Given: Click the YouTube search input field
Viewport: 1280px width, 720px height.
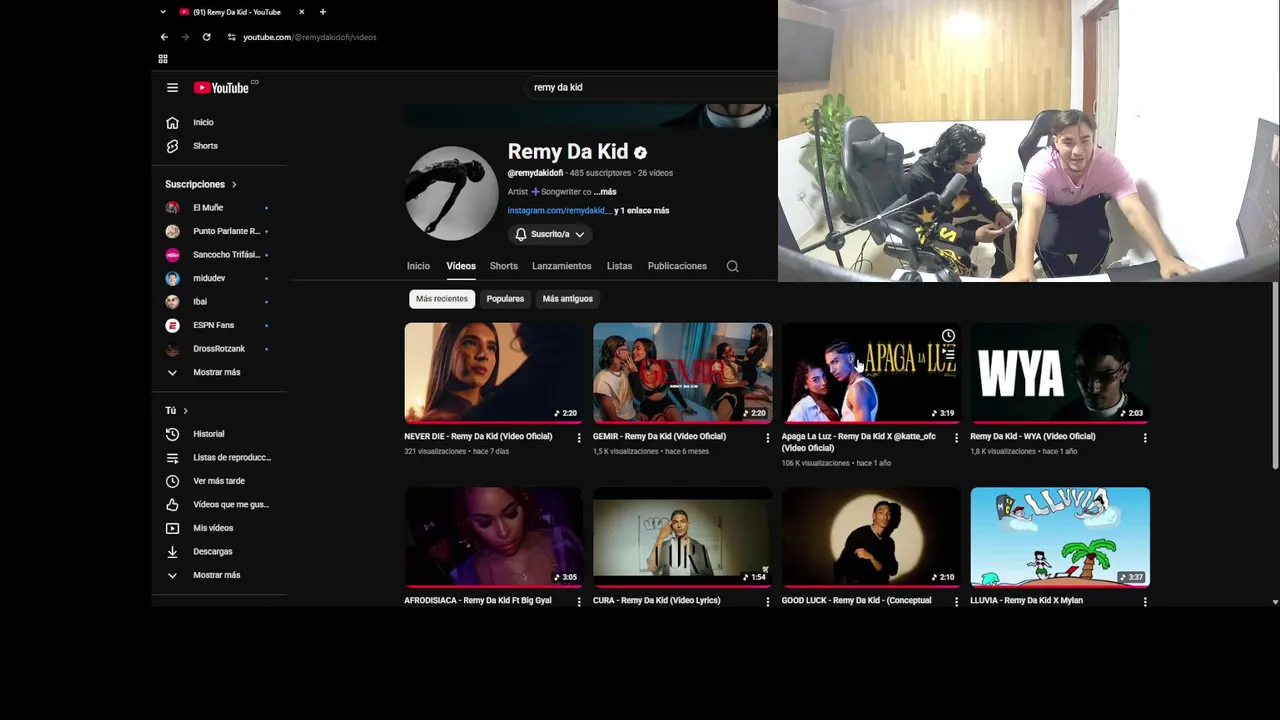Looking at the screenshot, I should [x=650, y=87].
